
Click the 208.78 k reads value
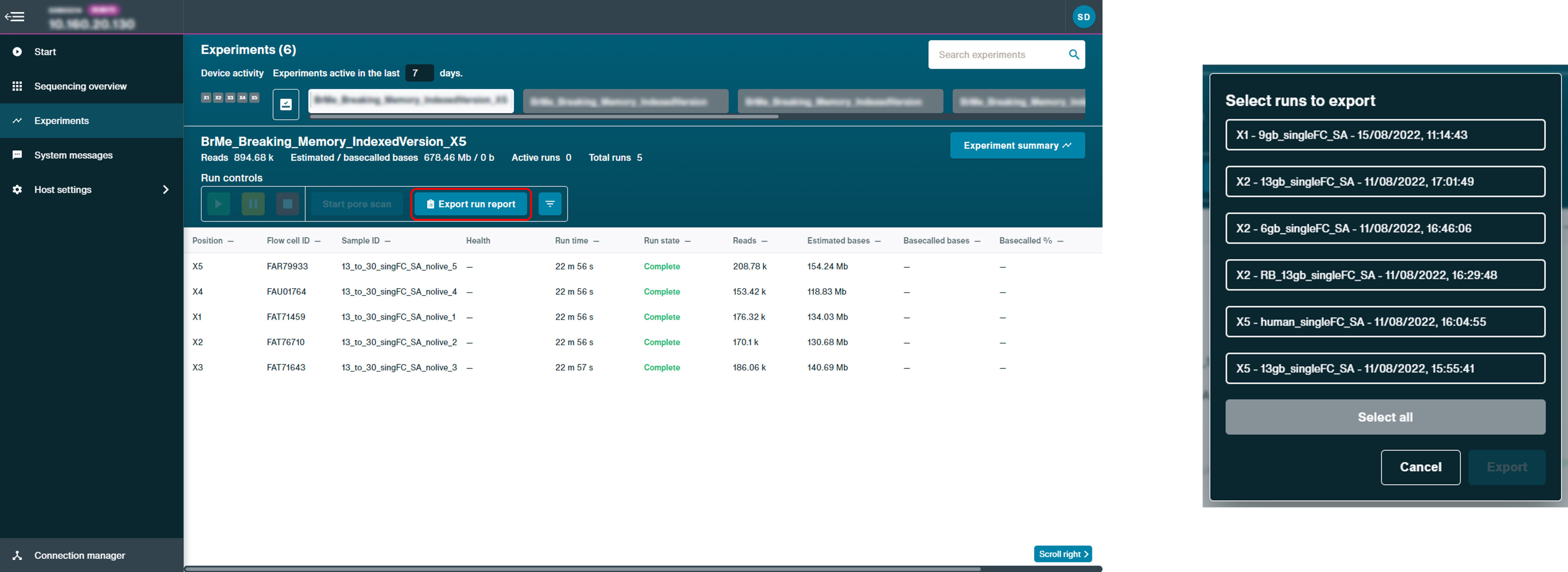click(749, 266)
